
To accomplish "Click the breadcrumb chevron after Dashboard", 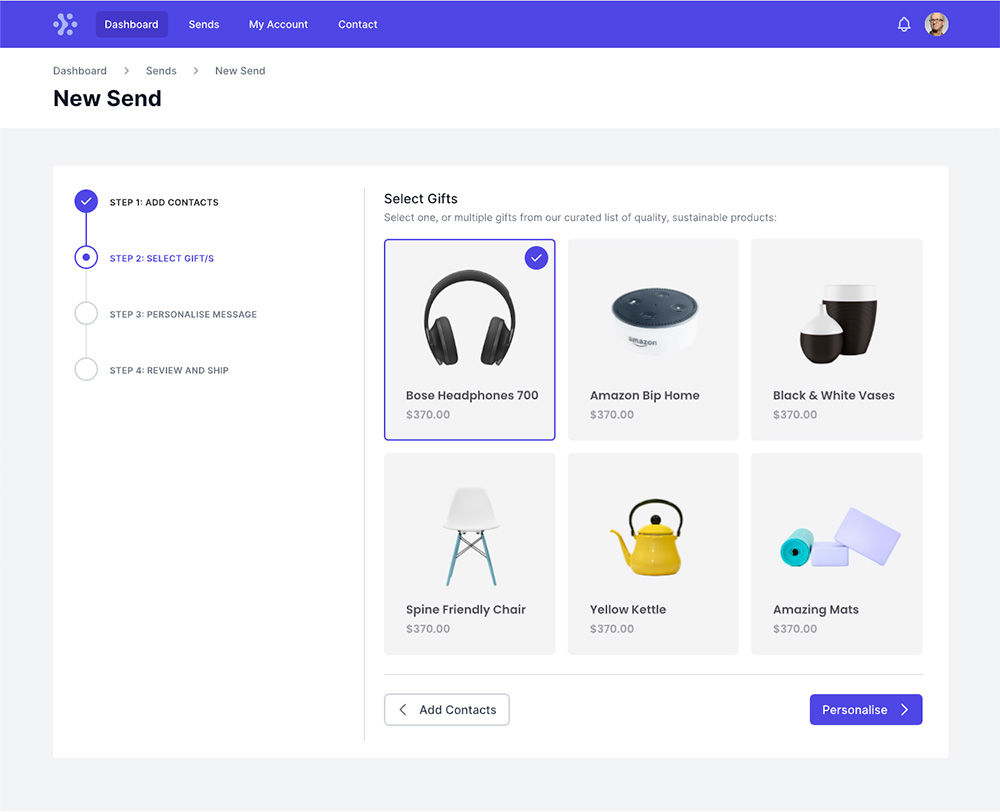I will coord(126,71).
